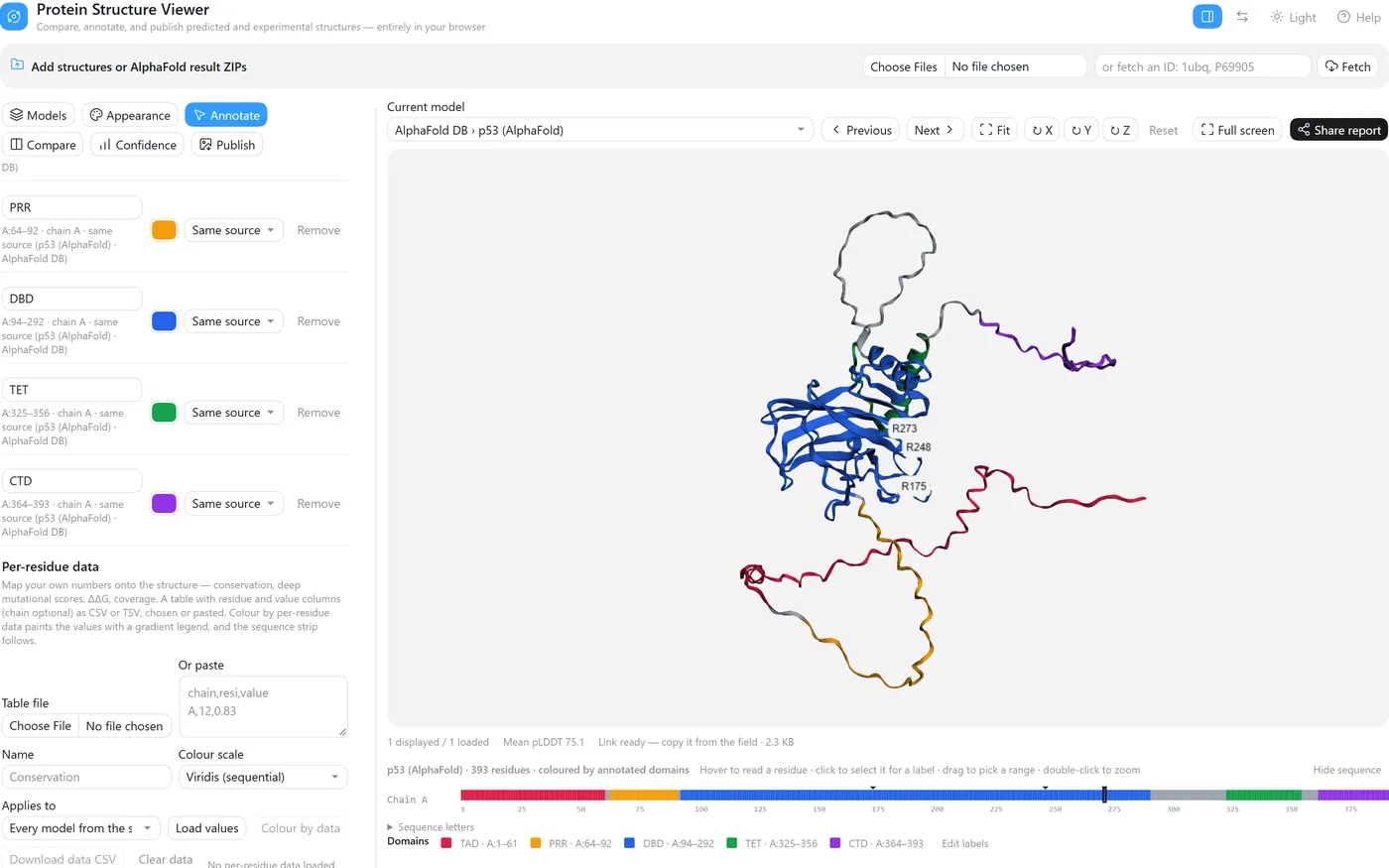Remove the TET domain annotation
The image size is (1389, 868).
click(x=318, y=413)
